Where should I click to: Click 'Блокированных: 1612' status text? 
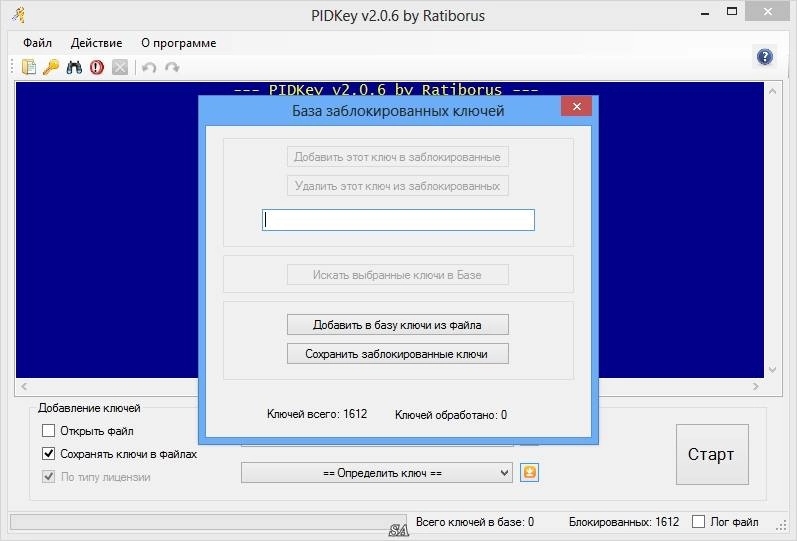(x=624, y=522)
